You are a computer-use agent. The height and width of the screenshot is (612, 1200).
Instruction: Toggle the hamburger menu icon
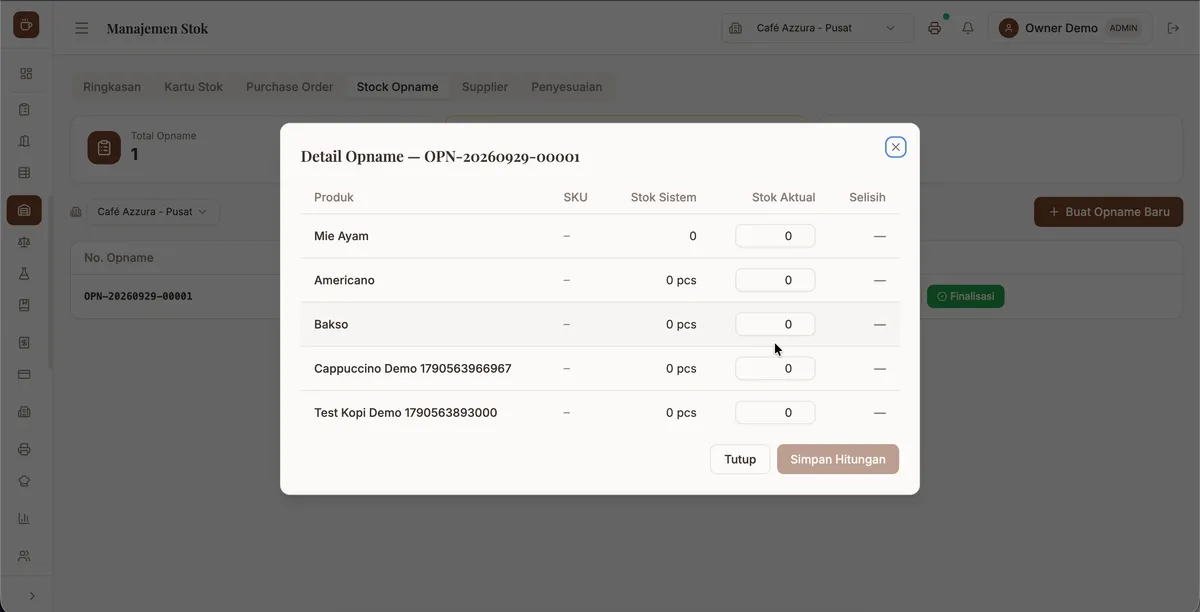82,28
